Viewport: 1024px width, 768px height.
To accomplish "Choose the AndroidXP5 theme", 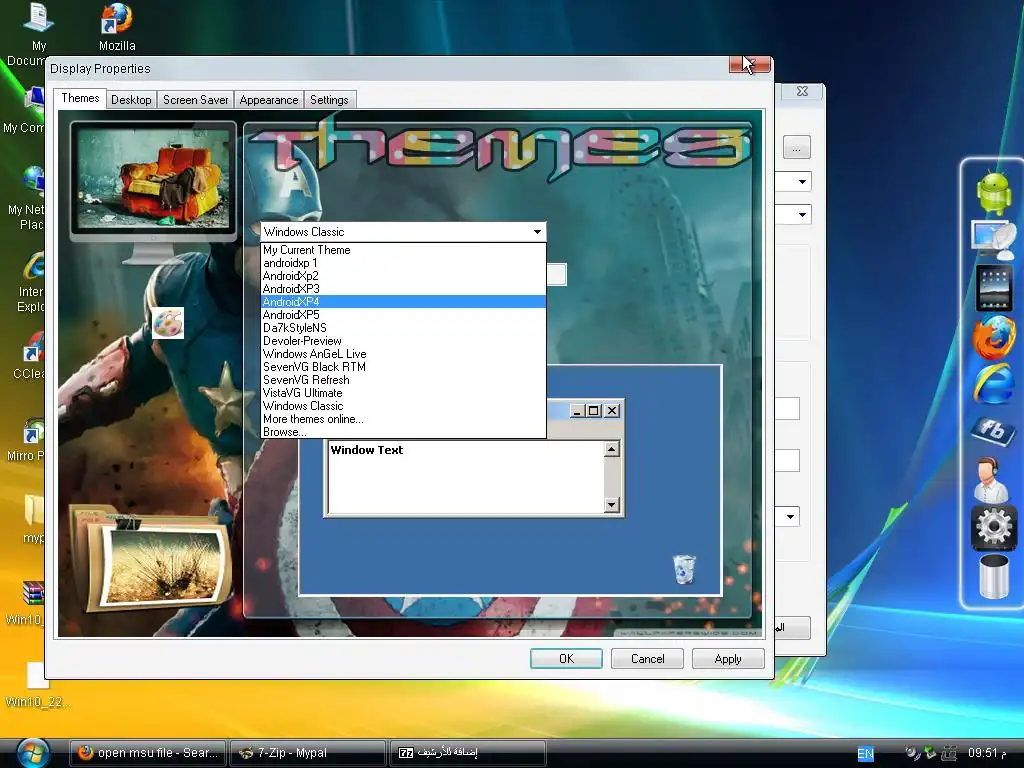I will coord(404,315).
